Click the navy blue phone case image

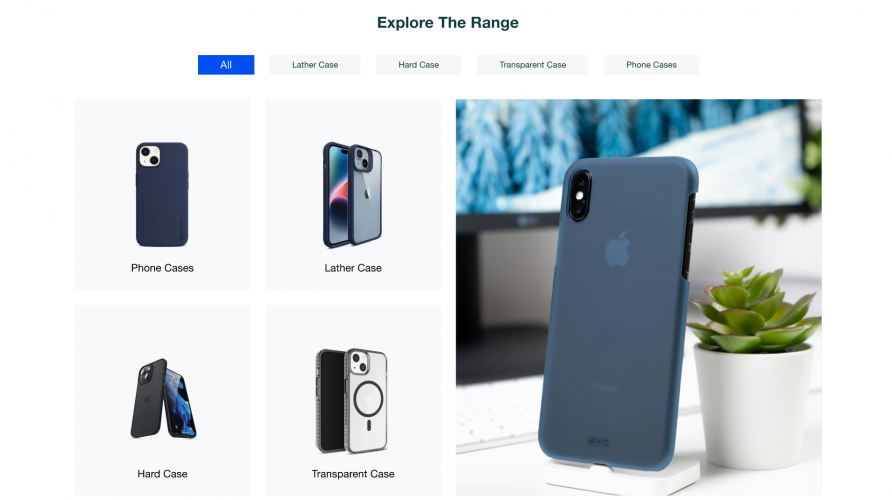point(162,194)
